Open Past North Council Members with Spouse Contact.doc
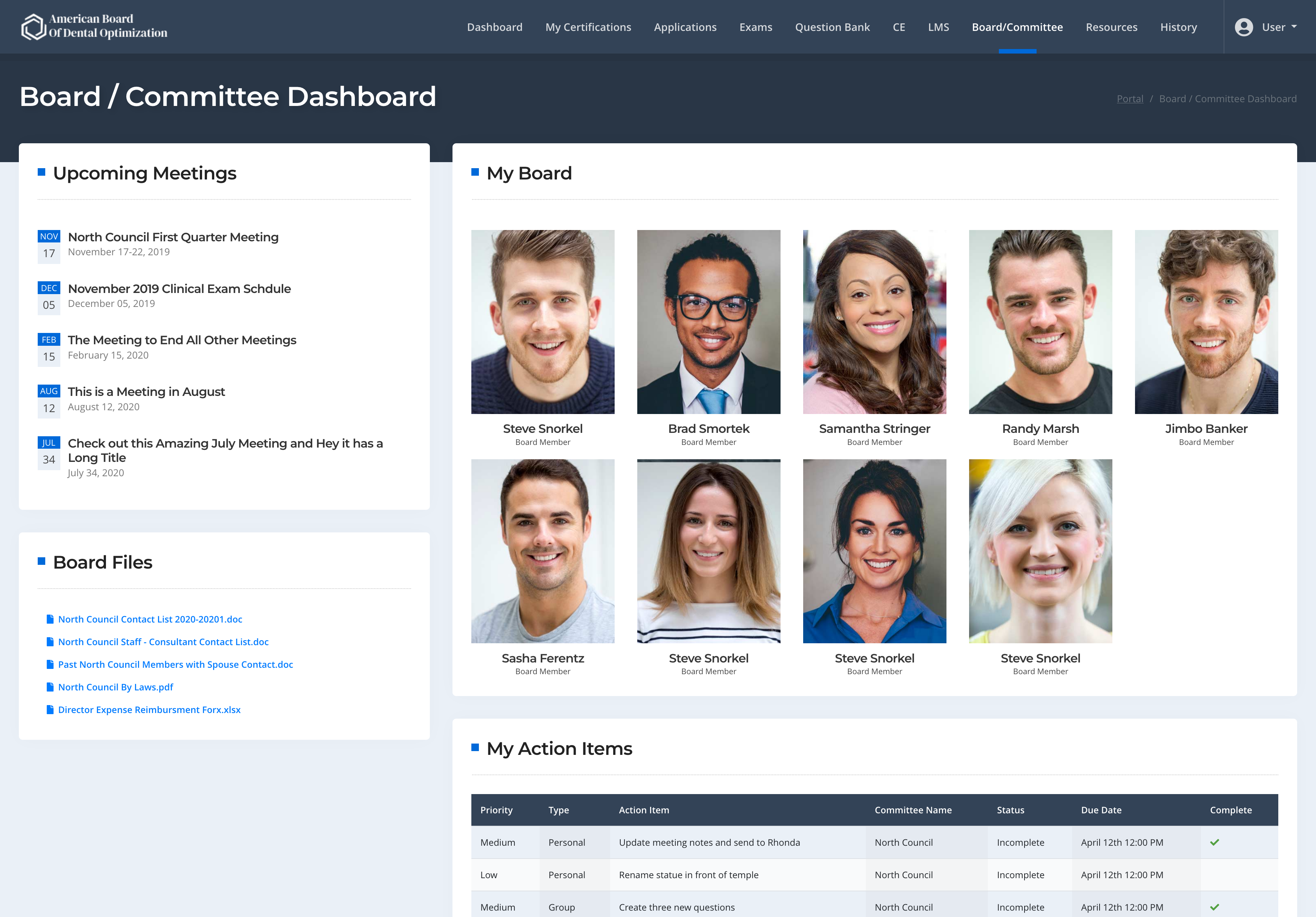Viewport: 1316px width, 917px height. 175,664
